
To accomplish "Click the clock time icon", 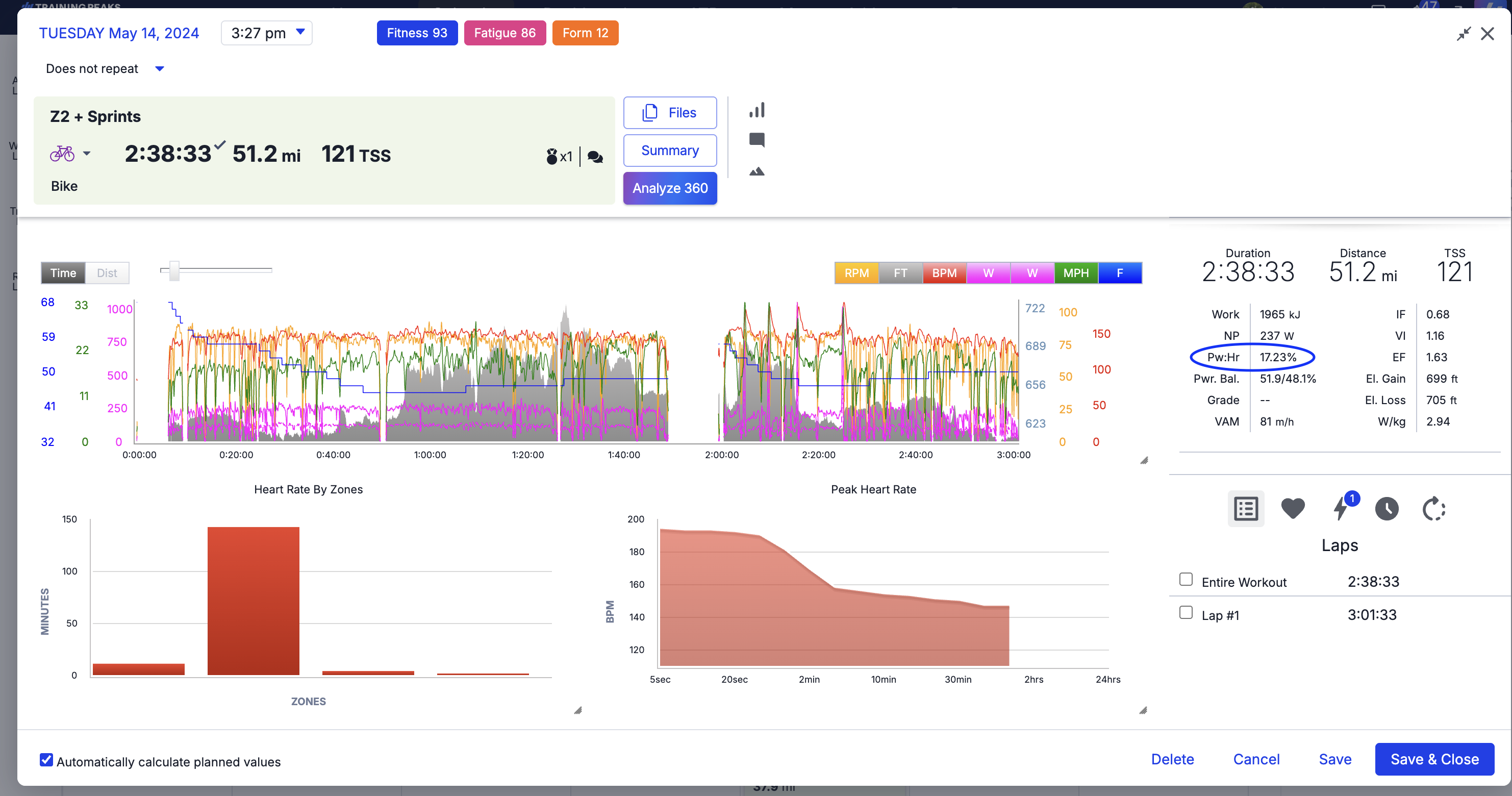I will point(1387,508).
